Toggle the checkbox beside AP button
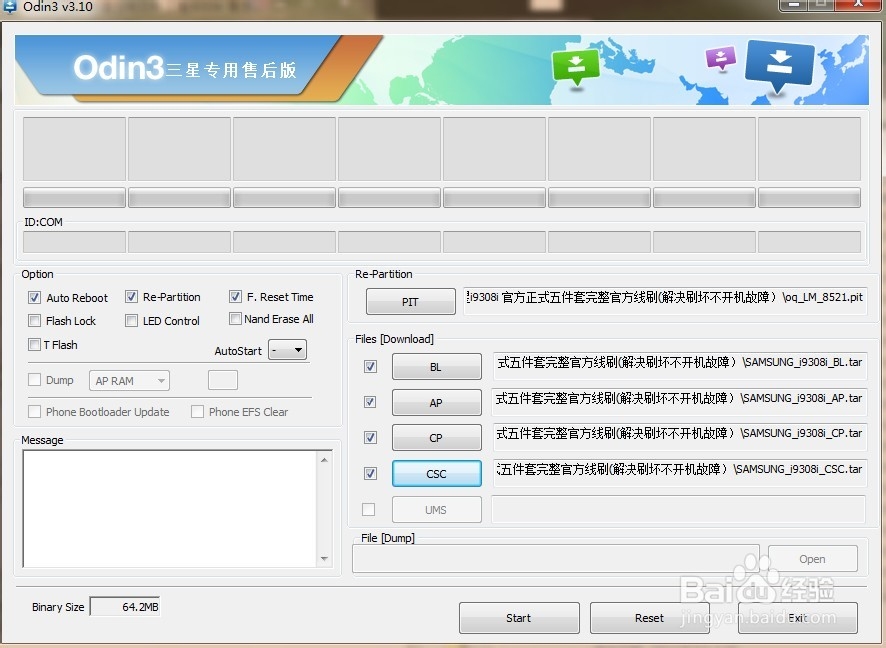 click(x=370, y=402)
